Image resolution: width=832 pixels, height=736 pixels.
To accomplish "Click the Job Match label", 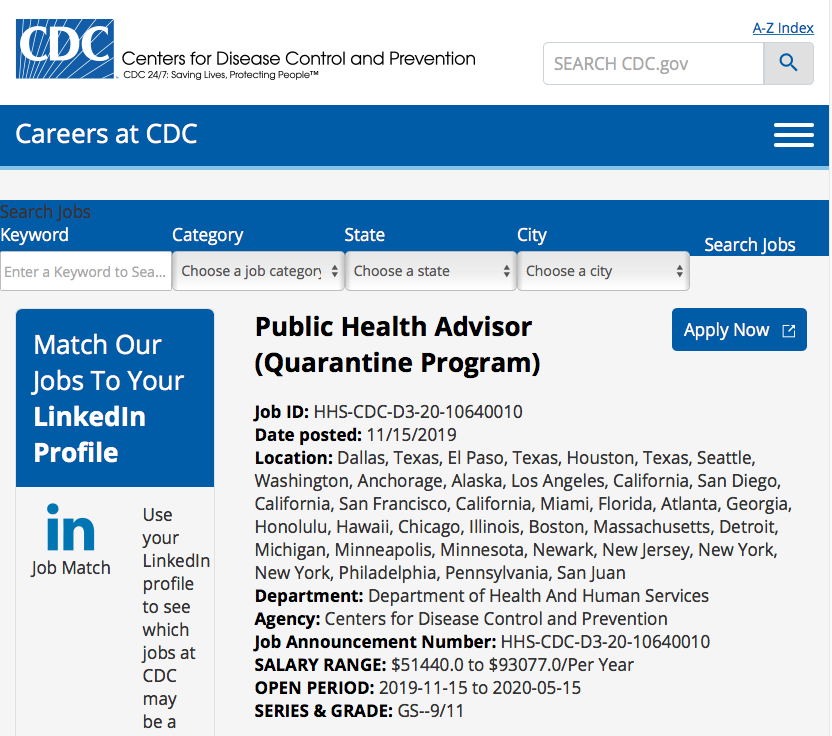I will click(x=71, y=568).
